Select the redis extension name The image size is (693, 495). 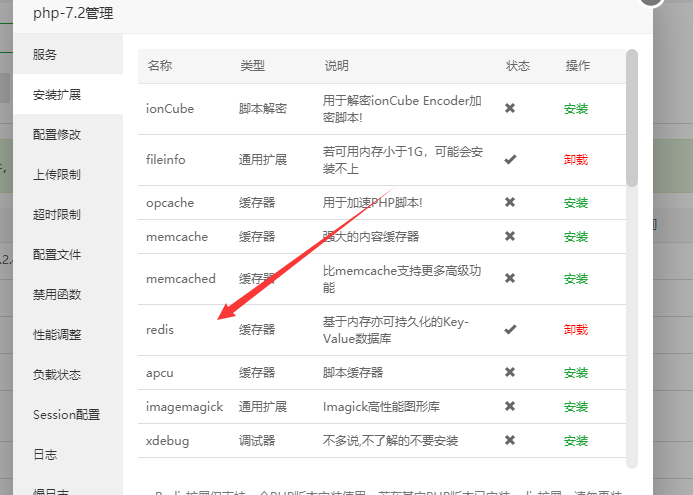coord(160,330)
